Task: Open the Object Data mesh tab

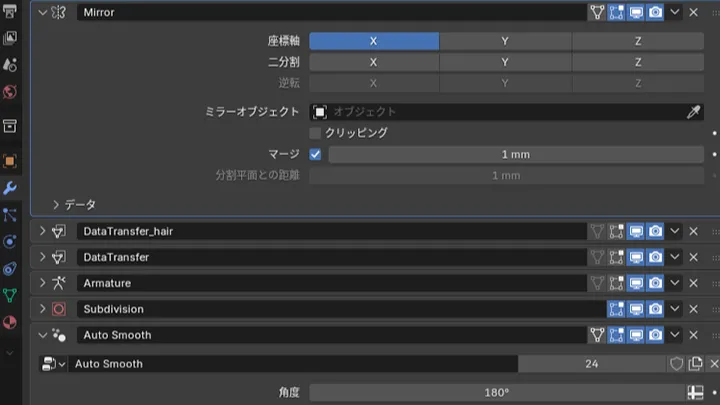Action: (x=10, y=295)
